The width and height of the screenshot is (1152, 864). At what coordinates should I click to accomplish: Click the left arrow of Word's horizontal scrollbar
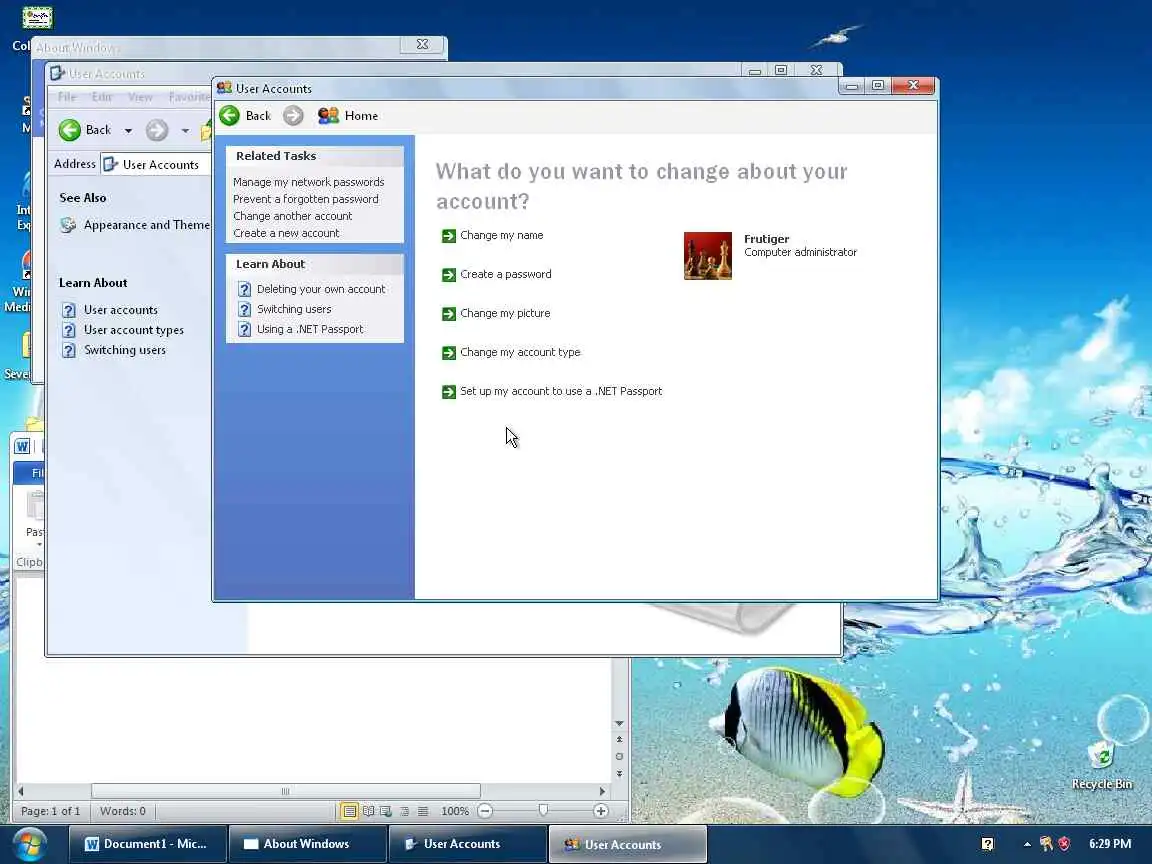coord(21,791)
